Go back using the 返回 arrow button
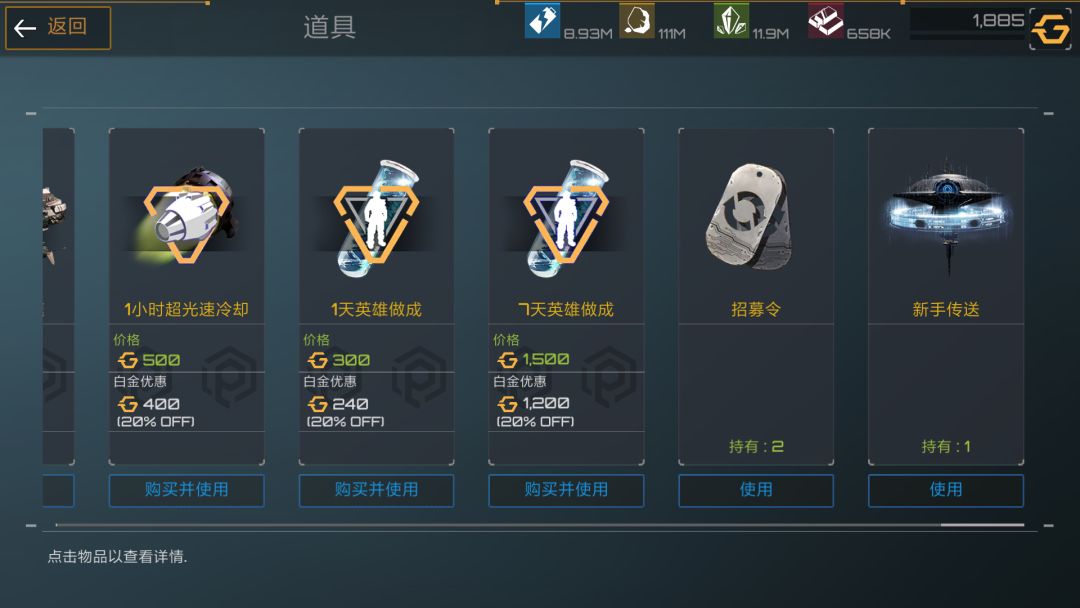The height and width of the screenshot is (608, 1080). (58, 28)
